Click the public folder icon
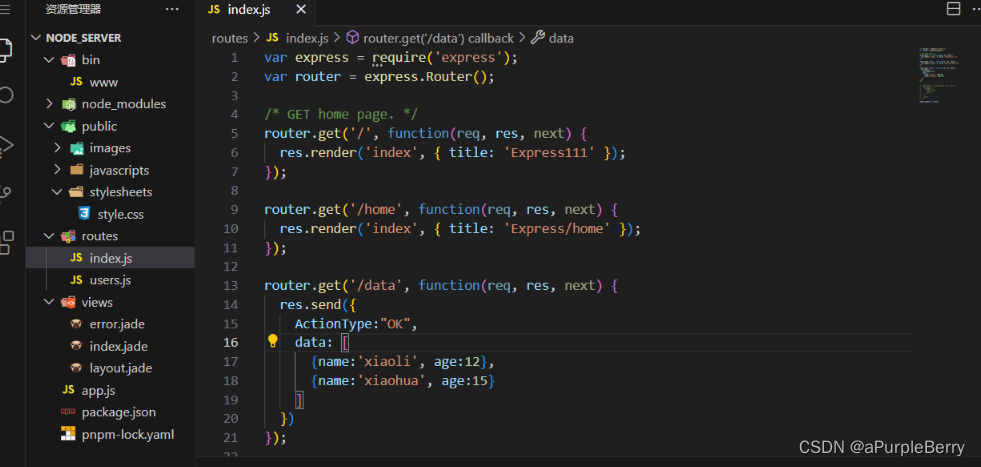 click(x=68, y=126)
